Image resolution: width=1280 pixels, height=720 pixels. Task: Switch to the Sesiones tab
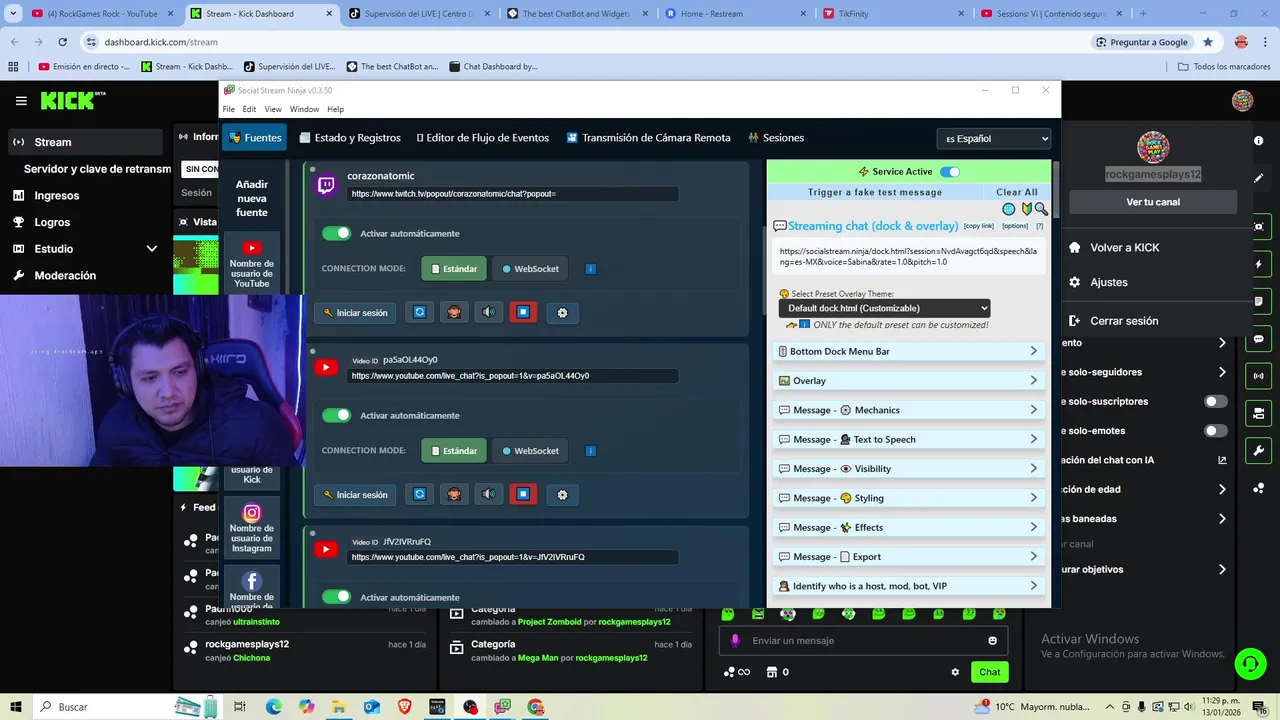[x=775, y=138]
